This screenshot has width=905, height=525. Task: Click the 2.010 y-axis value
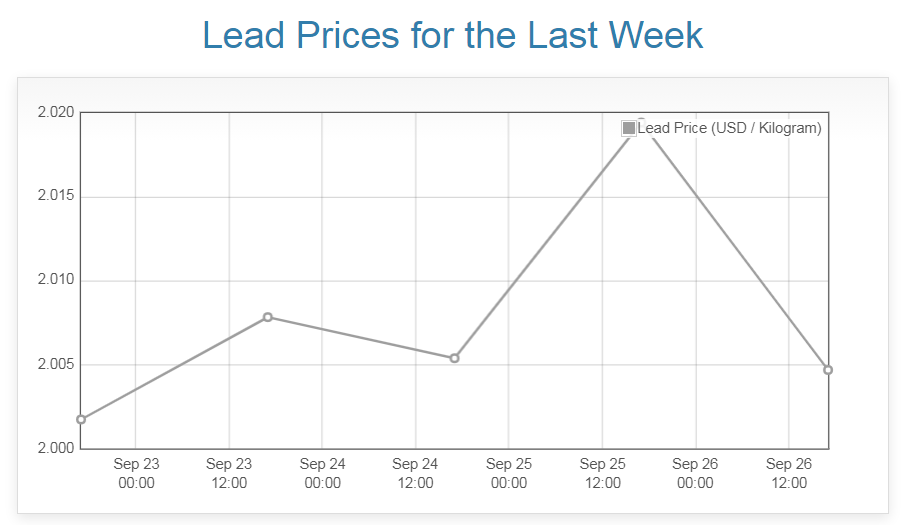click(56, 281)
